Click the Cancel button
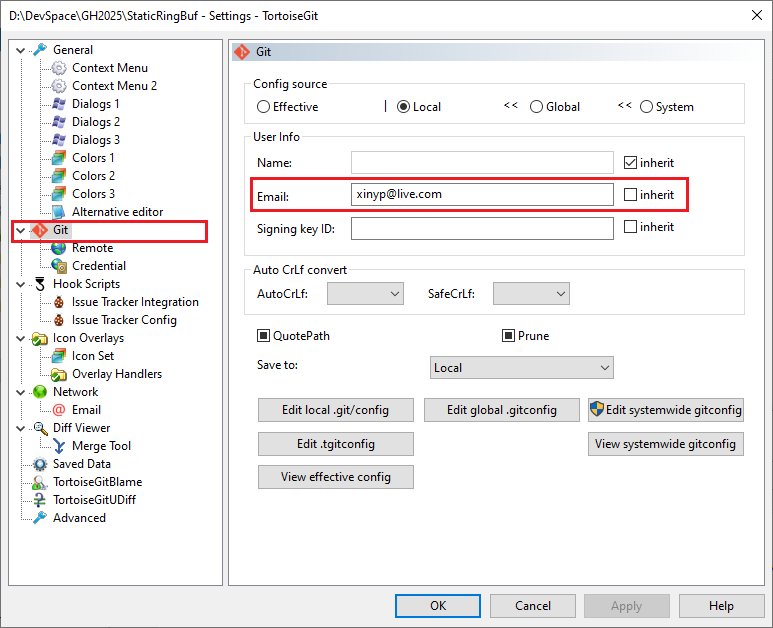 click(x=533, y=606)
